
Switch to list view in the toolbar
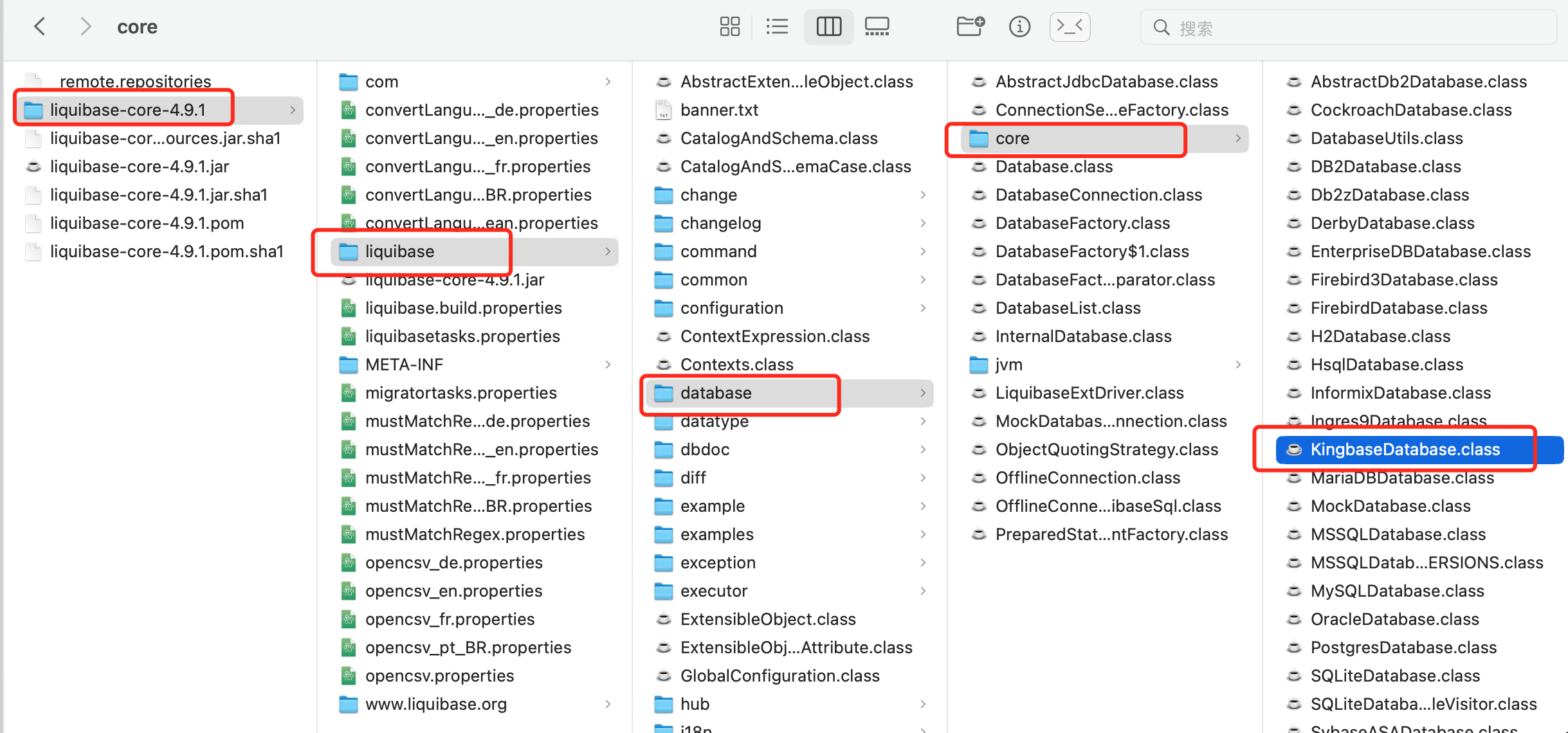pos(777,26)
